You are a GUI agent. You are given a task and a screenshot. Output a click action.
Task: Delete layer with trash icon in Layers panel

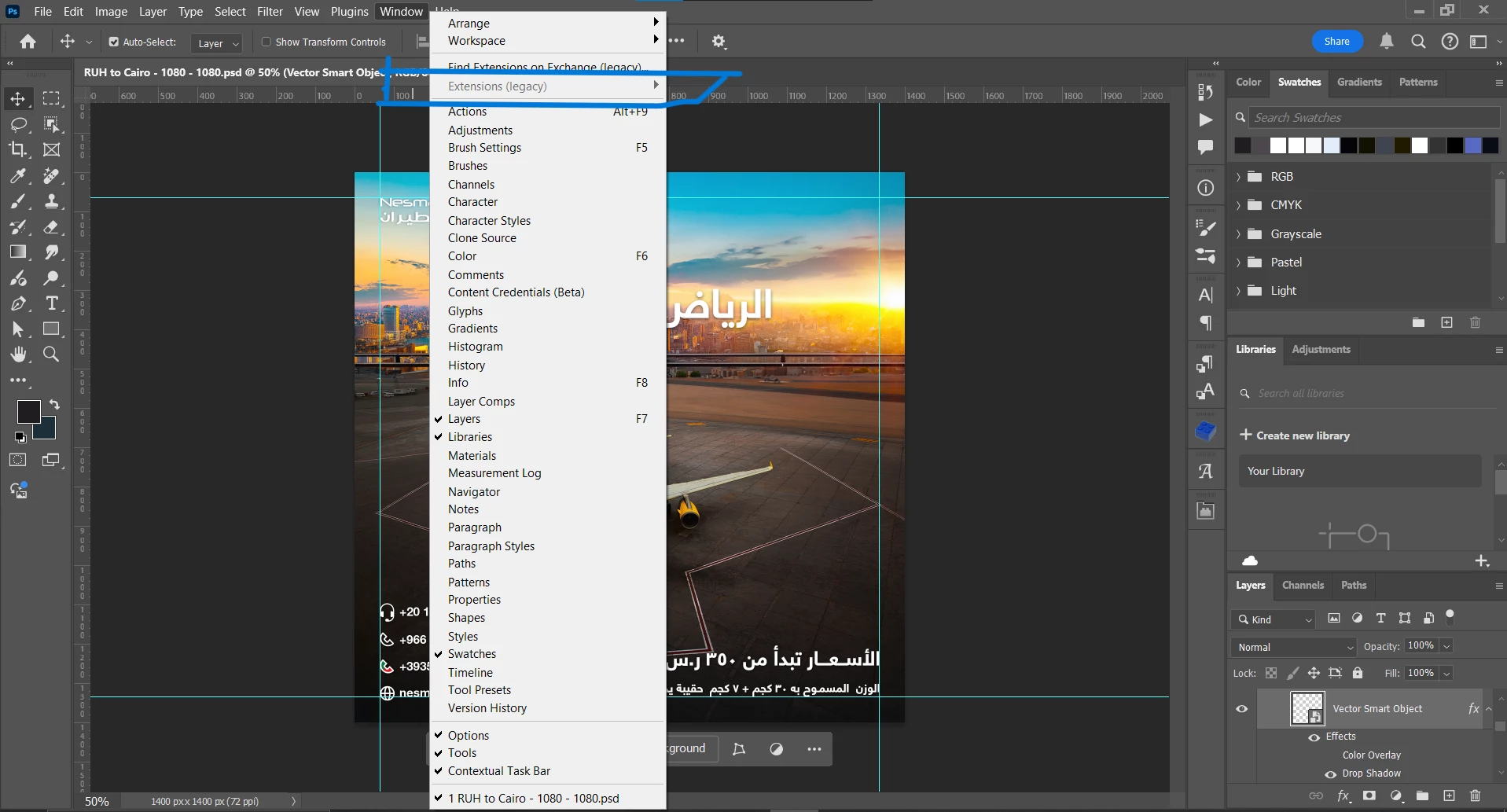click(1475, 796)
